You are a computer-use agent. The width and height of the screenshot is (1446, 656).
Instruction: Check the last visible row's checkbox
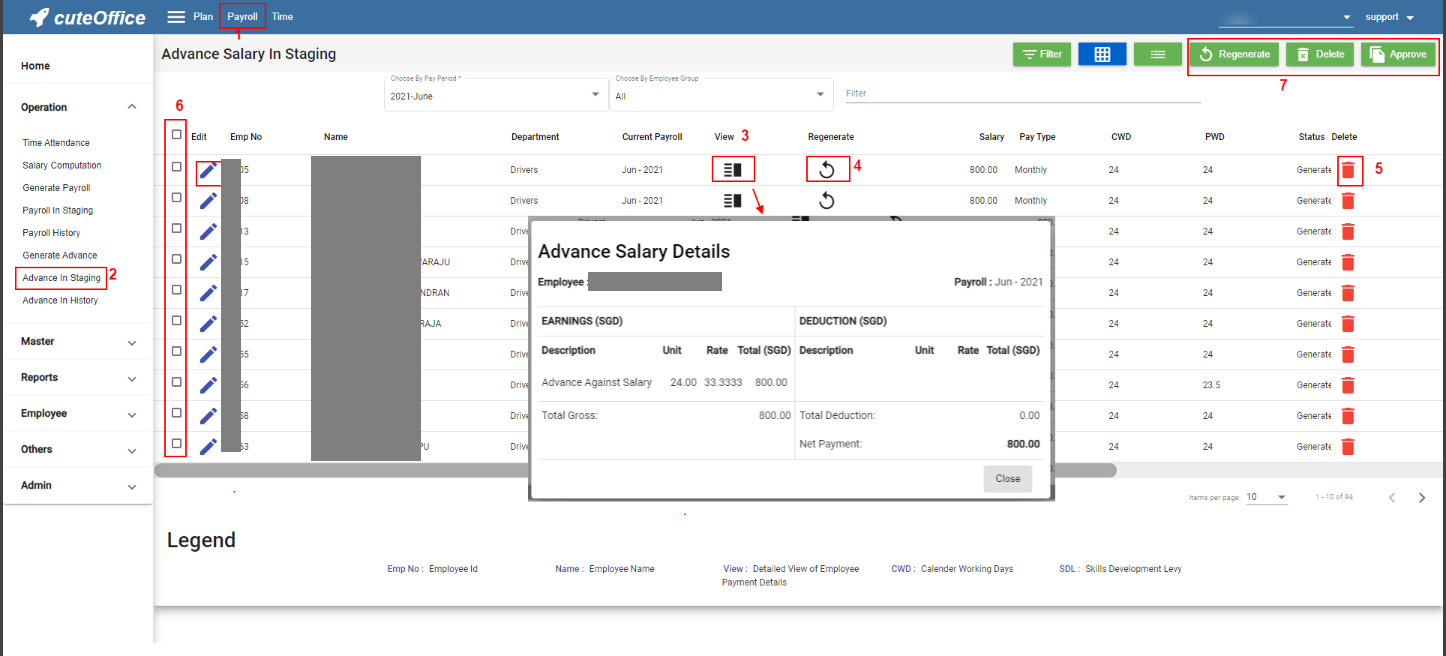(x=177, y=443)
